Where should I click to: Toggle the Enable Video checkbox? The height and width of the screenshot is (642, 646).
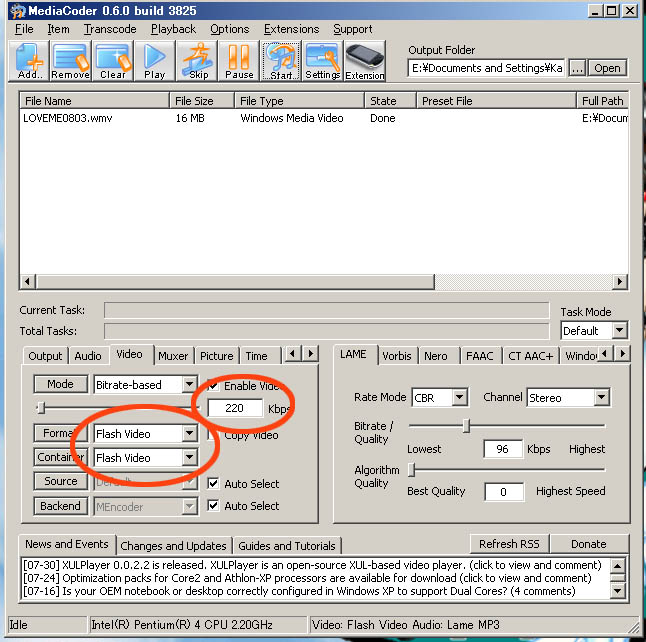[x=213, y=386]
